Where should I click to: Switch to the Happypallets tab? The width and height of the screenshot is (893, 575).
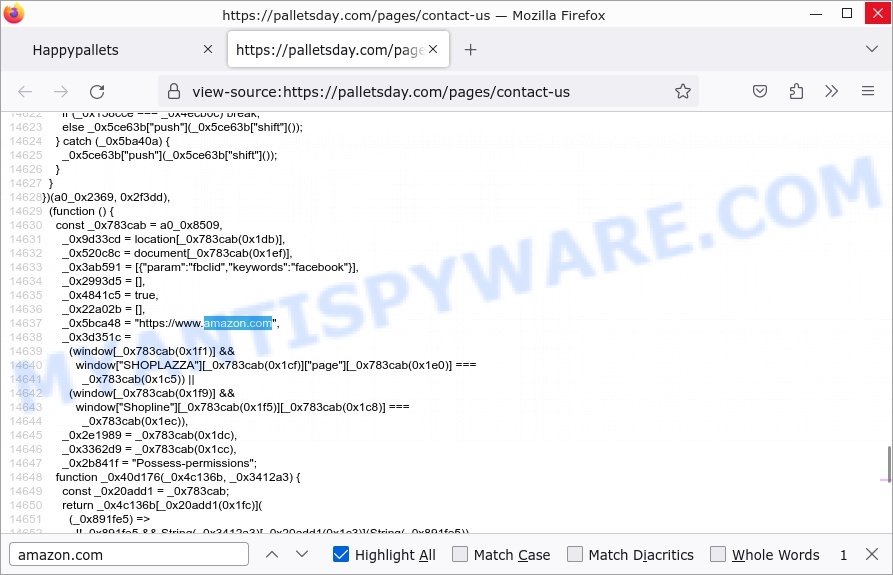coord(113,50)
